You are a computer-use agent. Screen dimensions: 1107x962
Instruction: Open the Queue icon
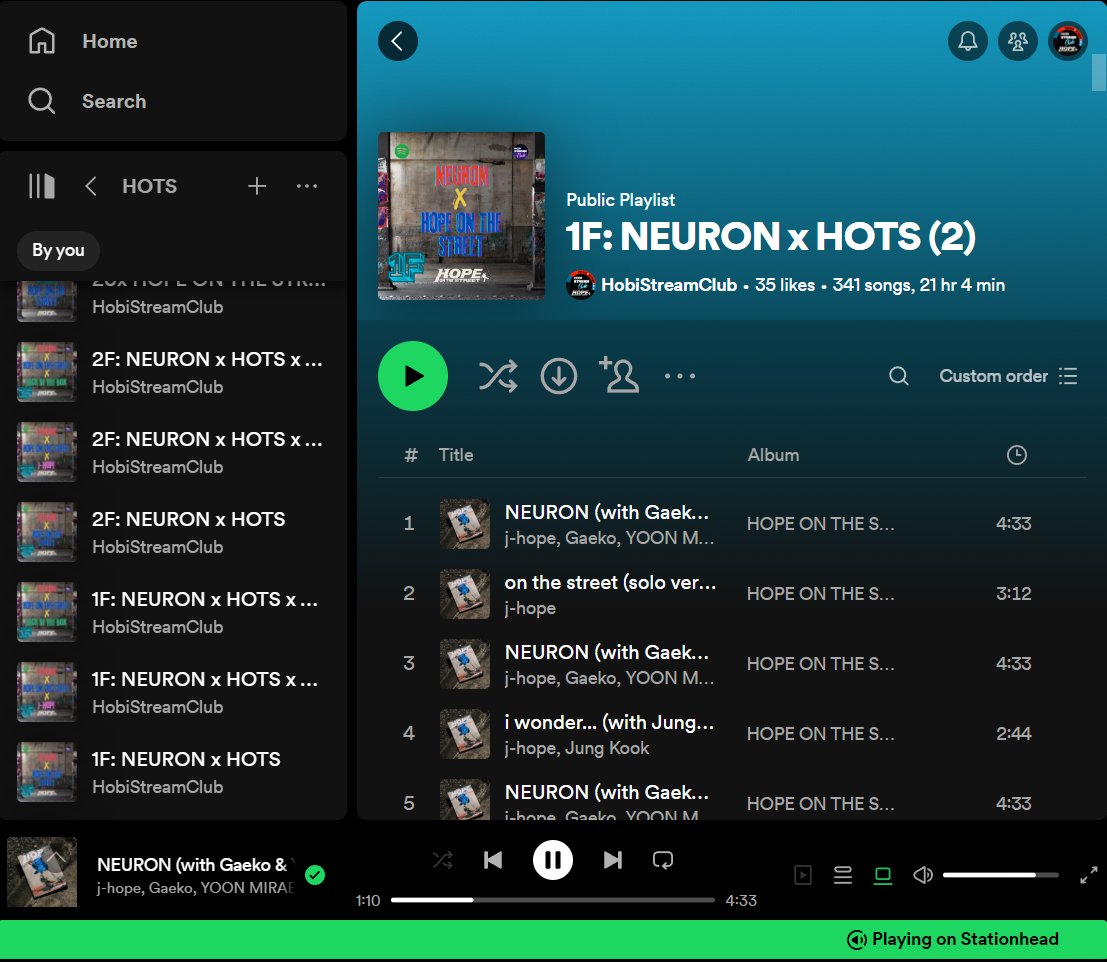point(842,875)
